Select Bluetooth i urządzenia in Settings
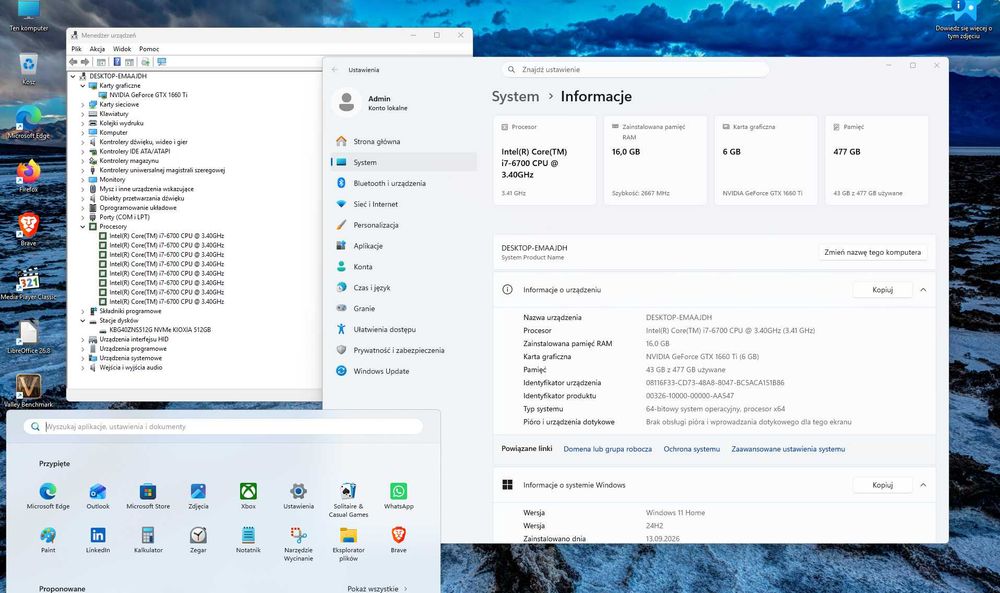The image size is (1000, 593). coord(404,183)
